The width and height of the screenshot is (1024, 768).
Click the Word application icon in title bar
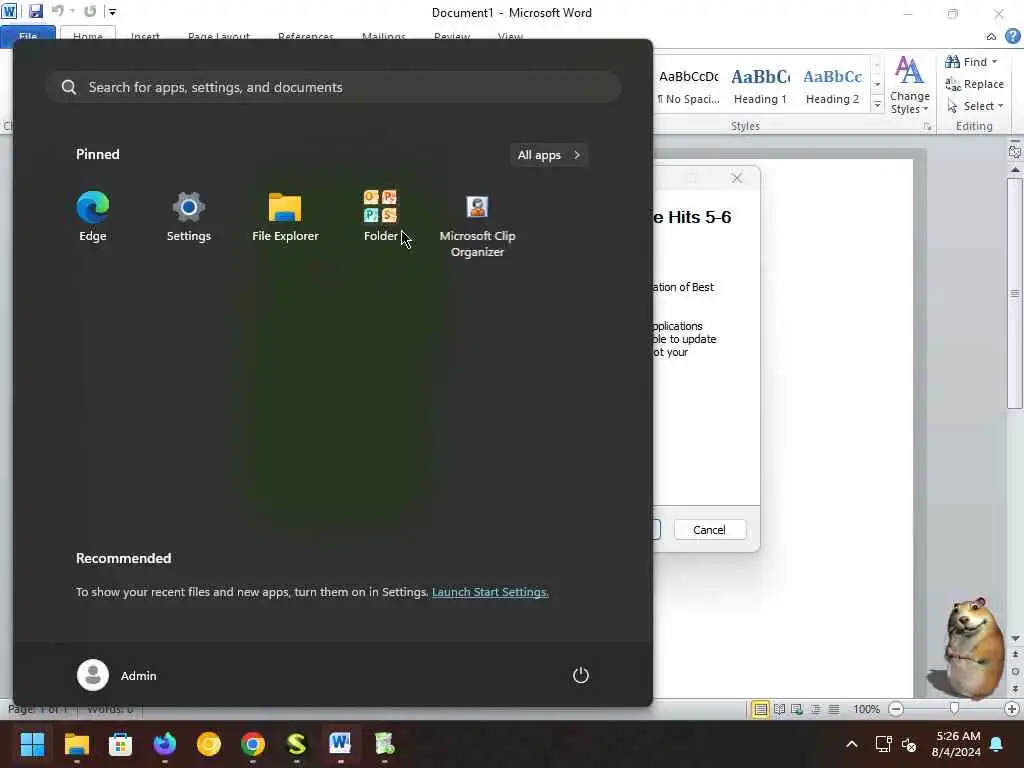coord(9,11)
